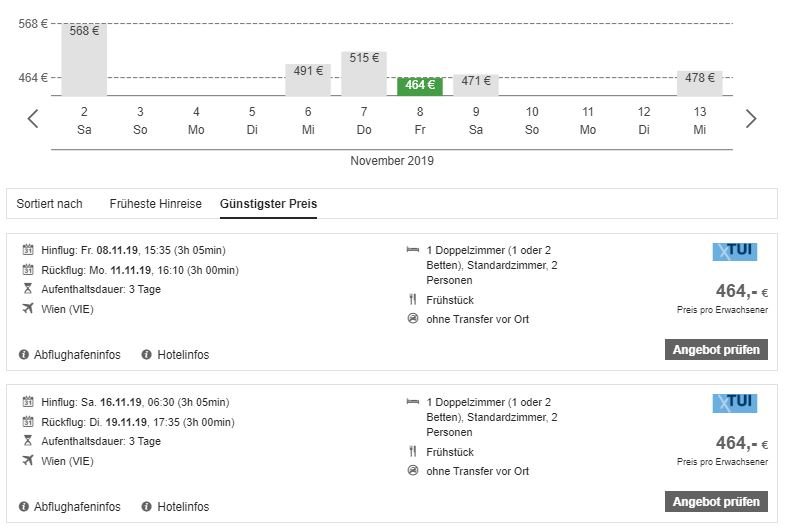Click info icon beside first Hotelinfos
Screen dimensions: 786x529
[147, 355]
